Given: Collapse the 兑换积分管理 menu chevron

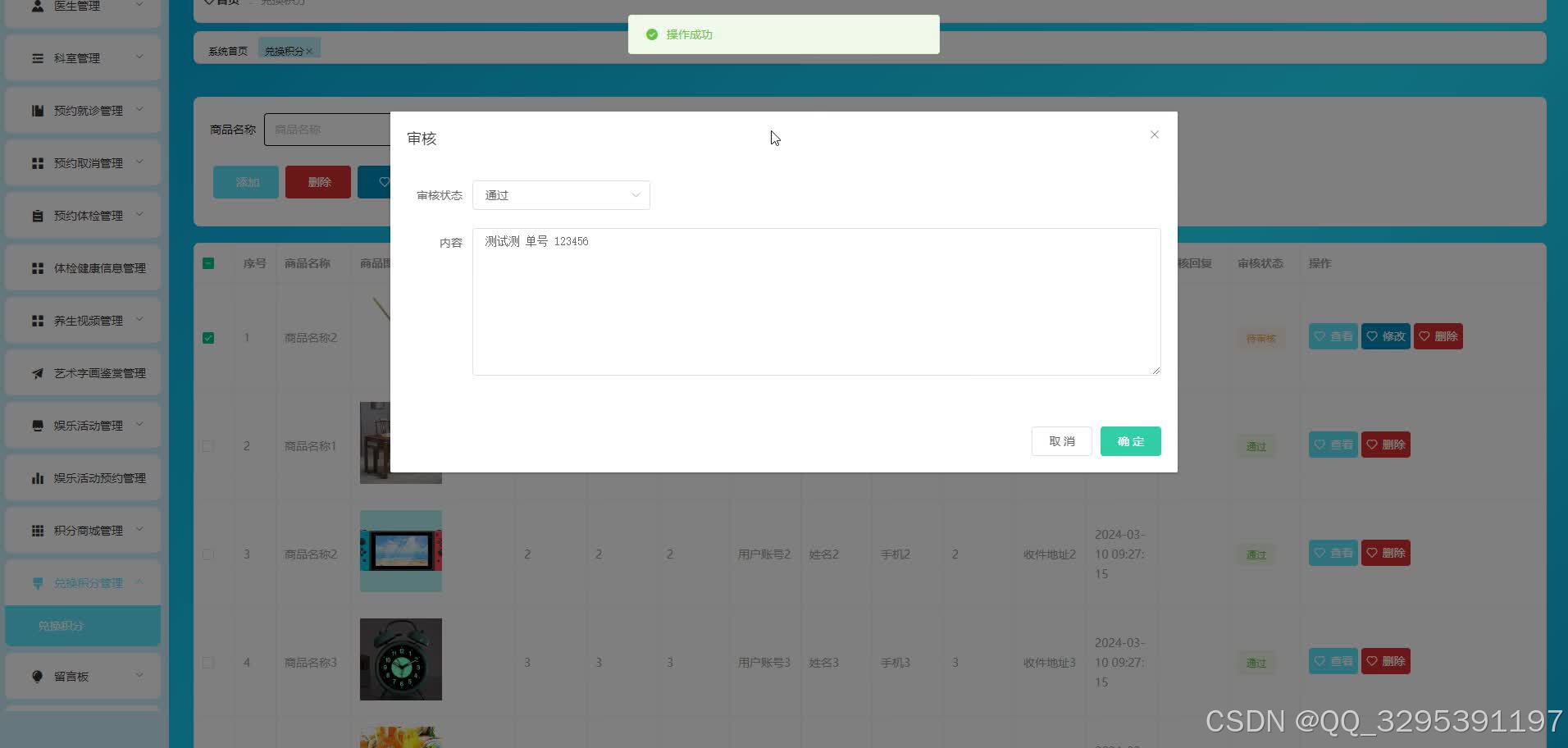Looking at the screenshot, I should (x=139, y=582).
